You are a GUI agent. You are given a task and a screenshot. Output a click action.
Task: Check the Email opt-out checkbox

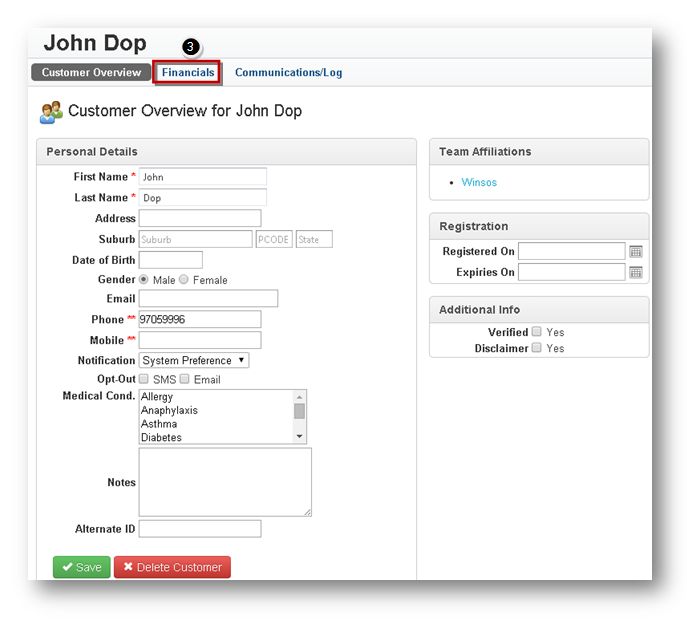pos(185,379)
